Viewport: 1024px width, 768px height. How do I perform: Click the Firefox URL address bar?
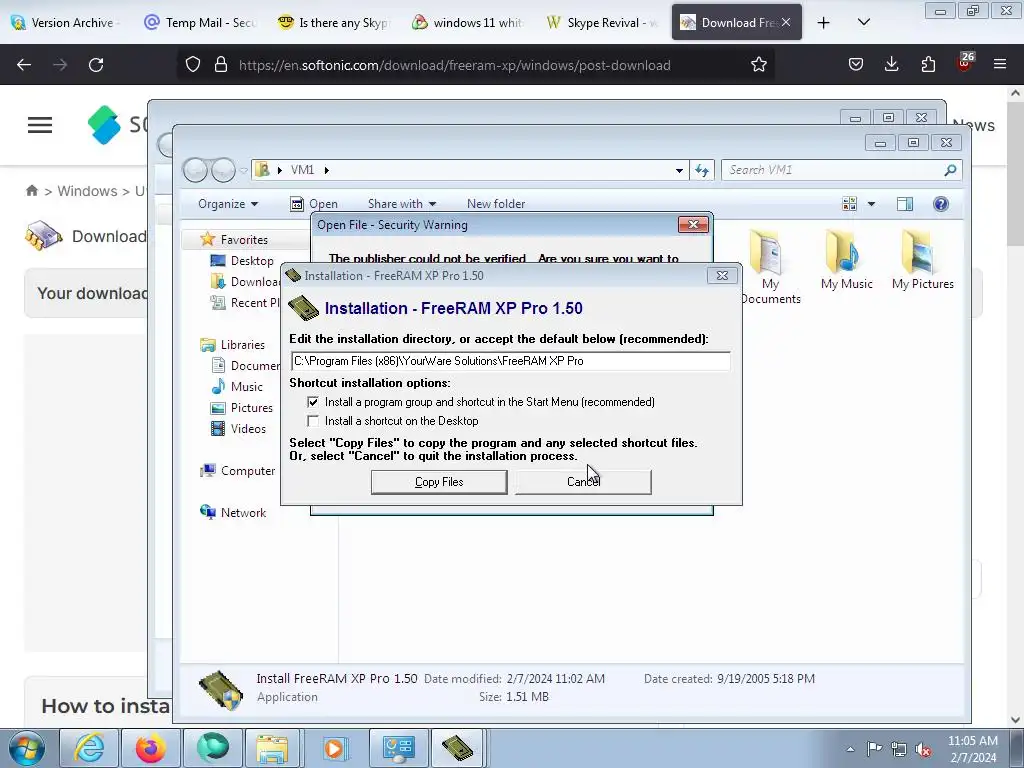(x=455, y=65)
